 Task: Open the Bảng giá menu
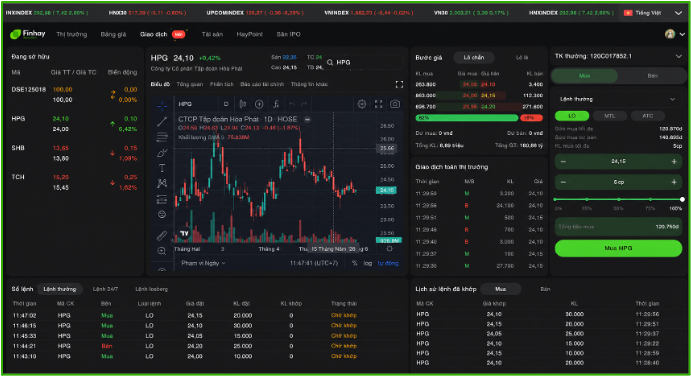pos(113,34)
